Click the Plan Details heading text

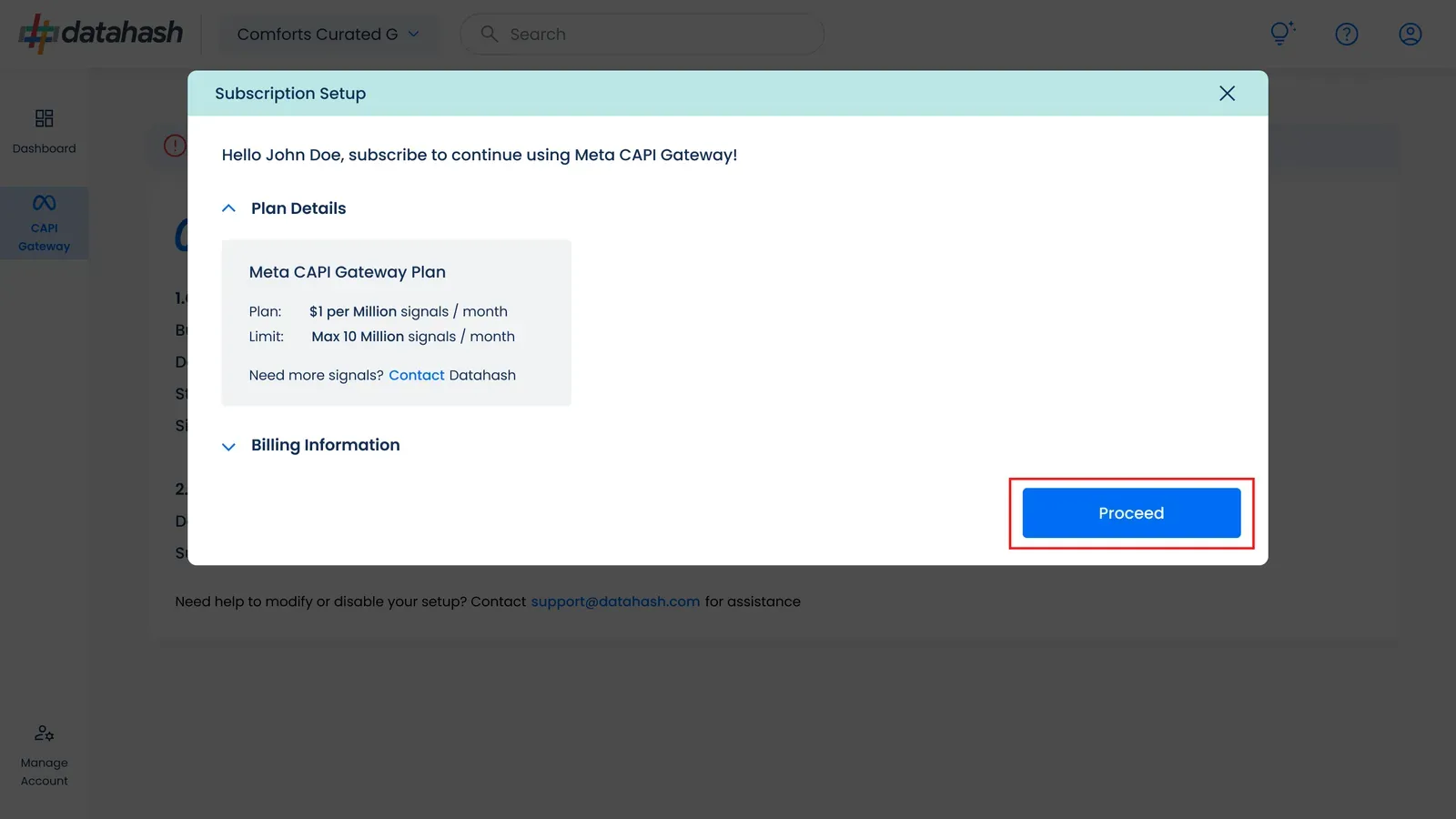298,208
